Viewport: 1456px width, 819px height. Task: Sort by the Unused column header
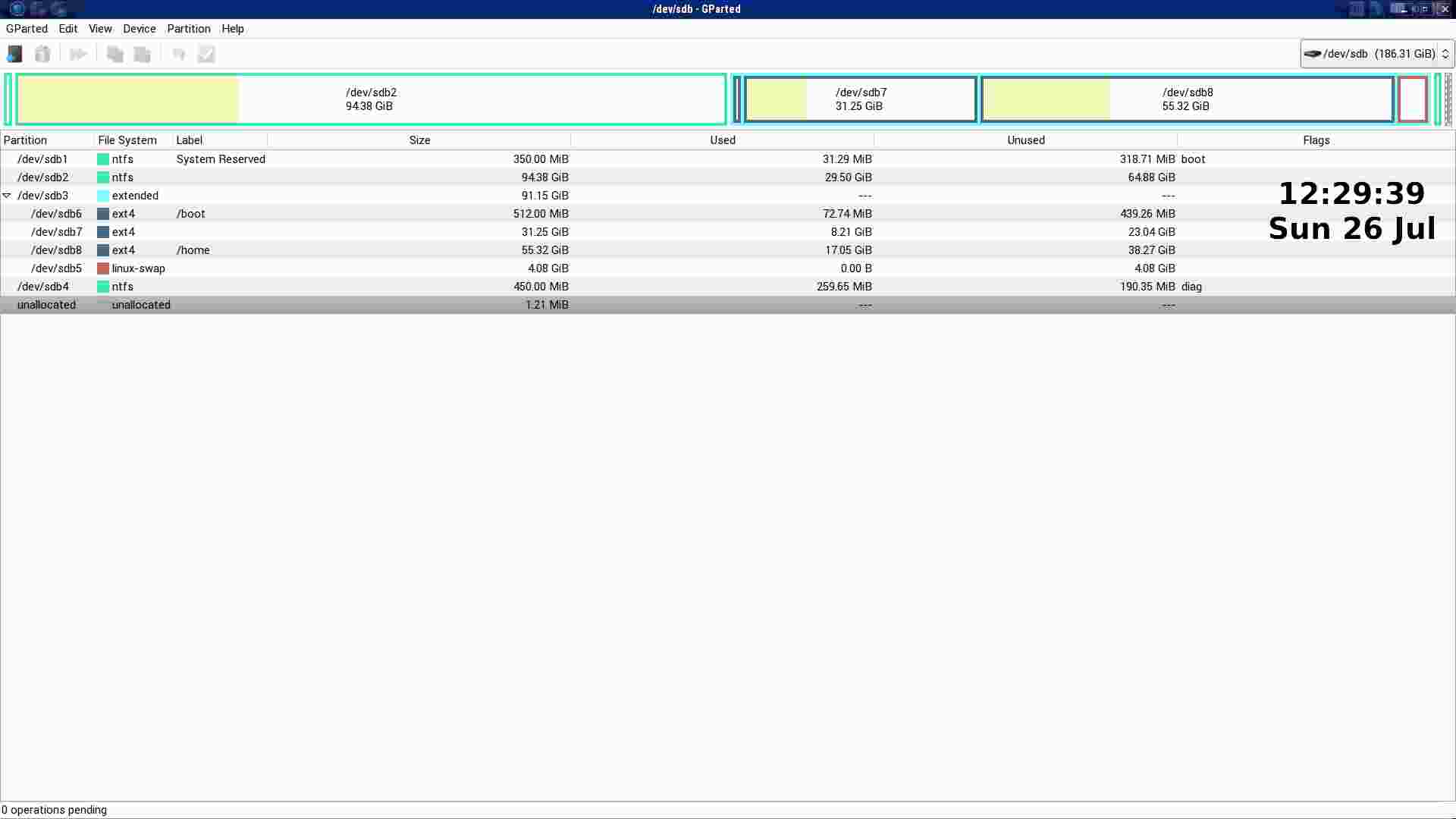pos(1025,140)
